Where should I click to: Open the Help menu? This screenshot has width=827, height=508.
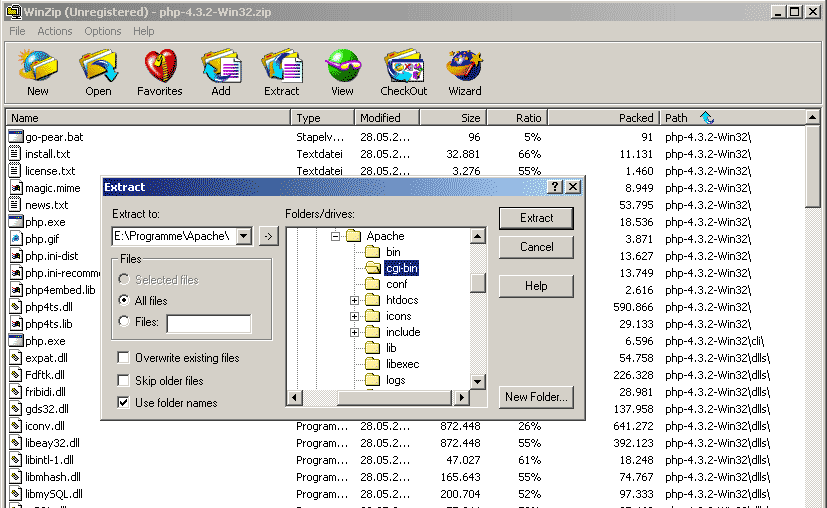point(143,31)
